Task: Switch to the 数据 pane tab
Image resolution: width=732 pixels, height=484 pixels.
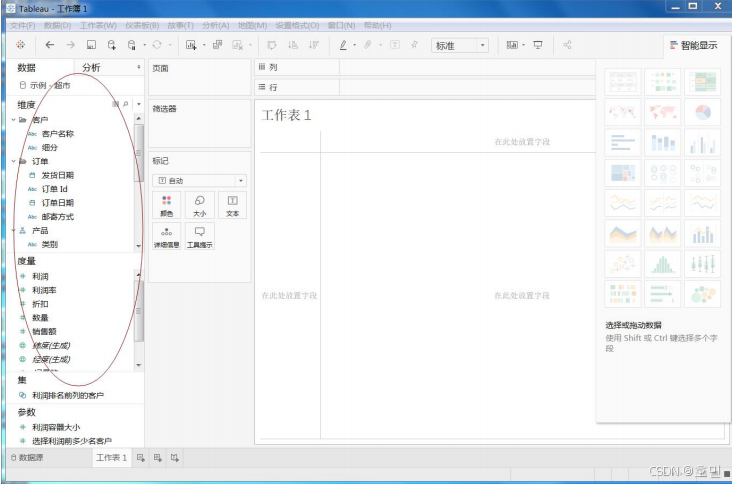Action: 27,68
